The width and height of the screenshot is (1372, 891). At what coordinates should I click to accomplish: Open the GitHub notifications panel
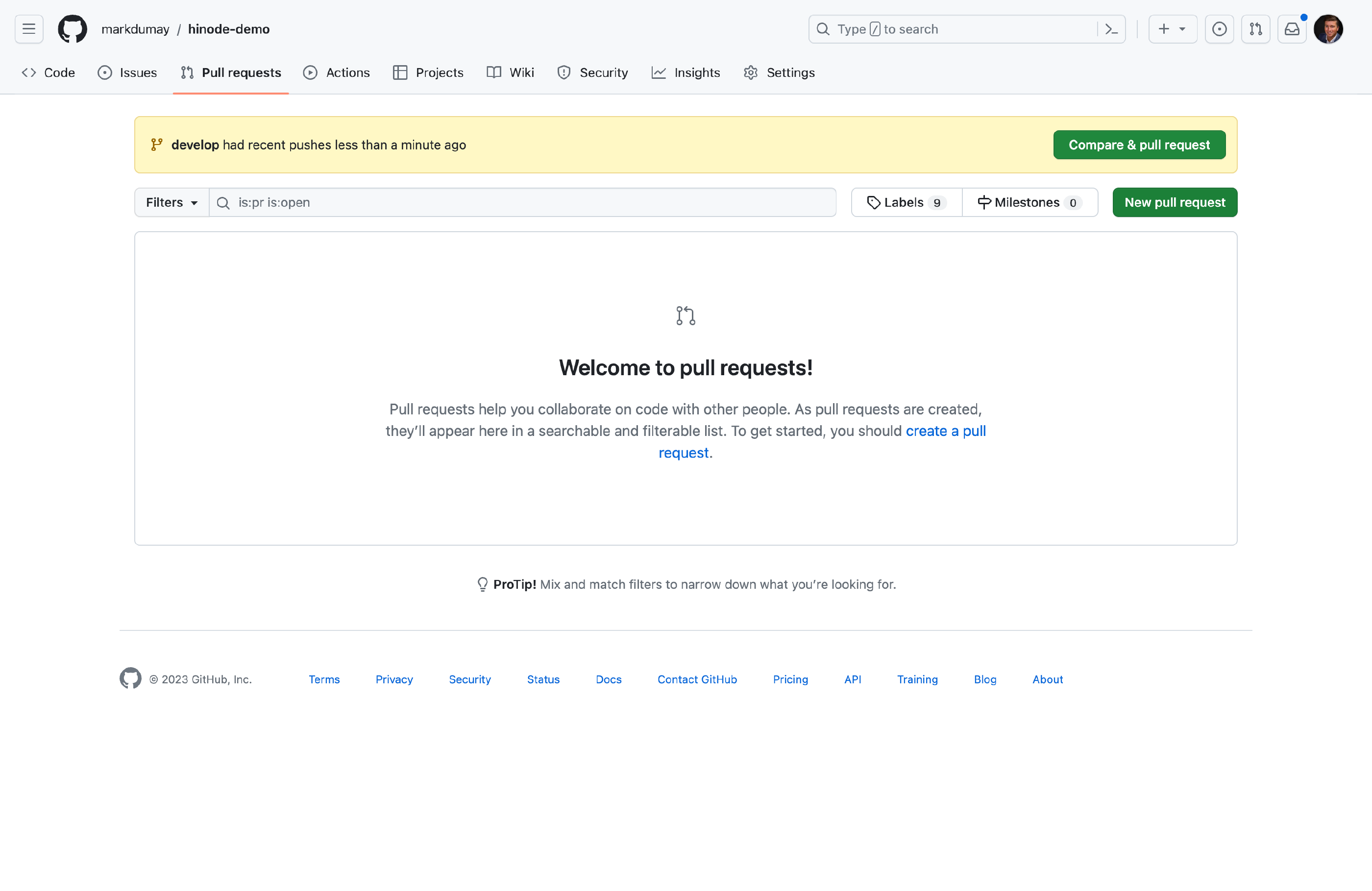1292,29
